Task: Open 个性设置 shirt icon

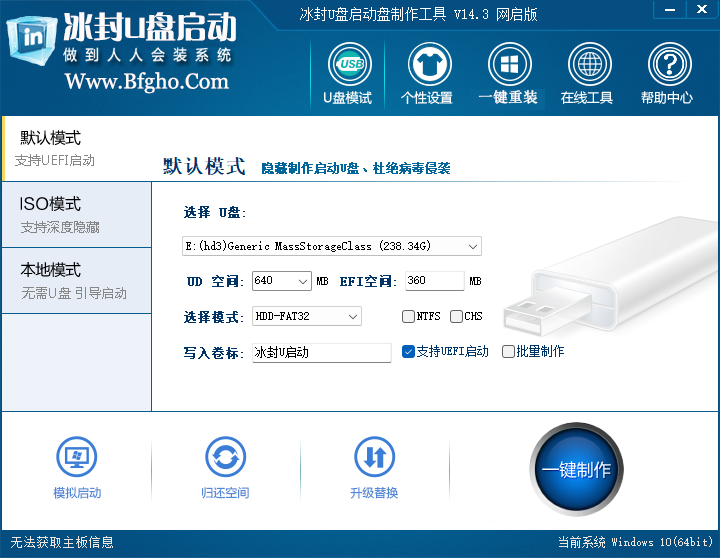Action: [x=429, y=64]
